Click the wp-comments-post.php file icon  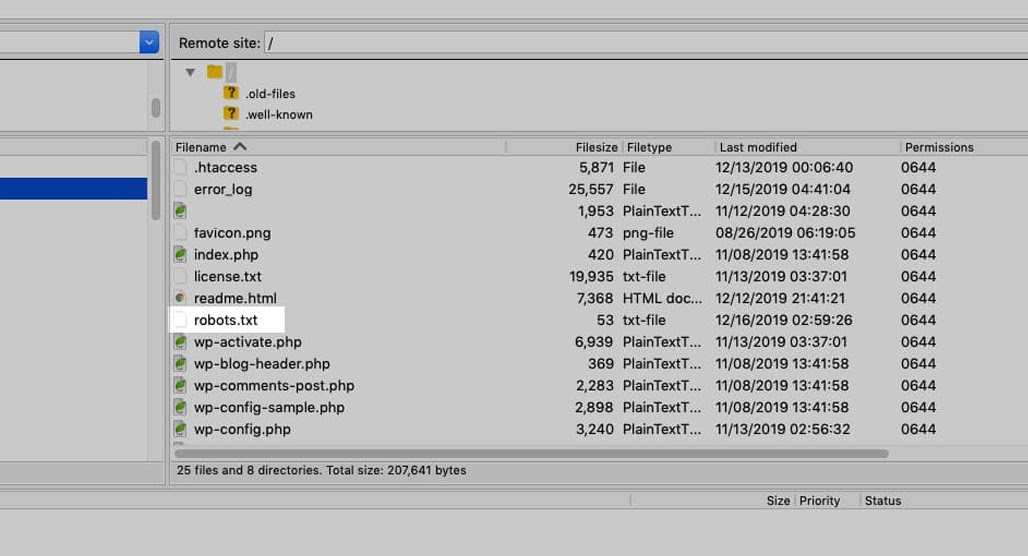pos(180,386)
